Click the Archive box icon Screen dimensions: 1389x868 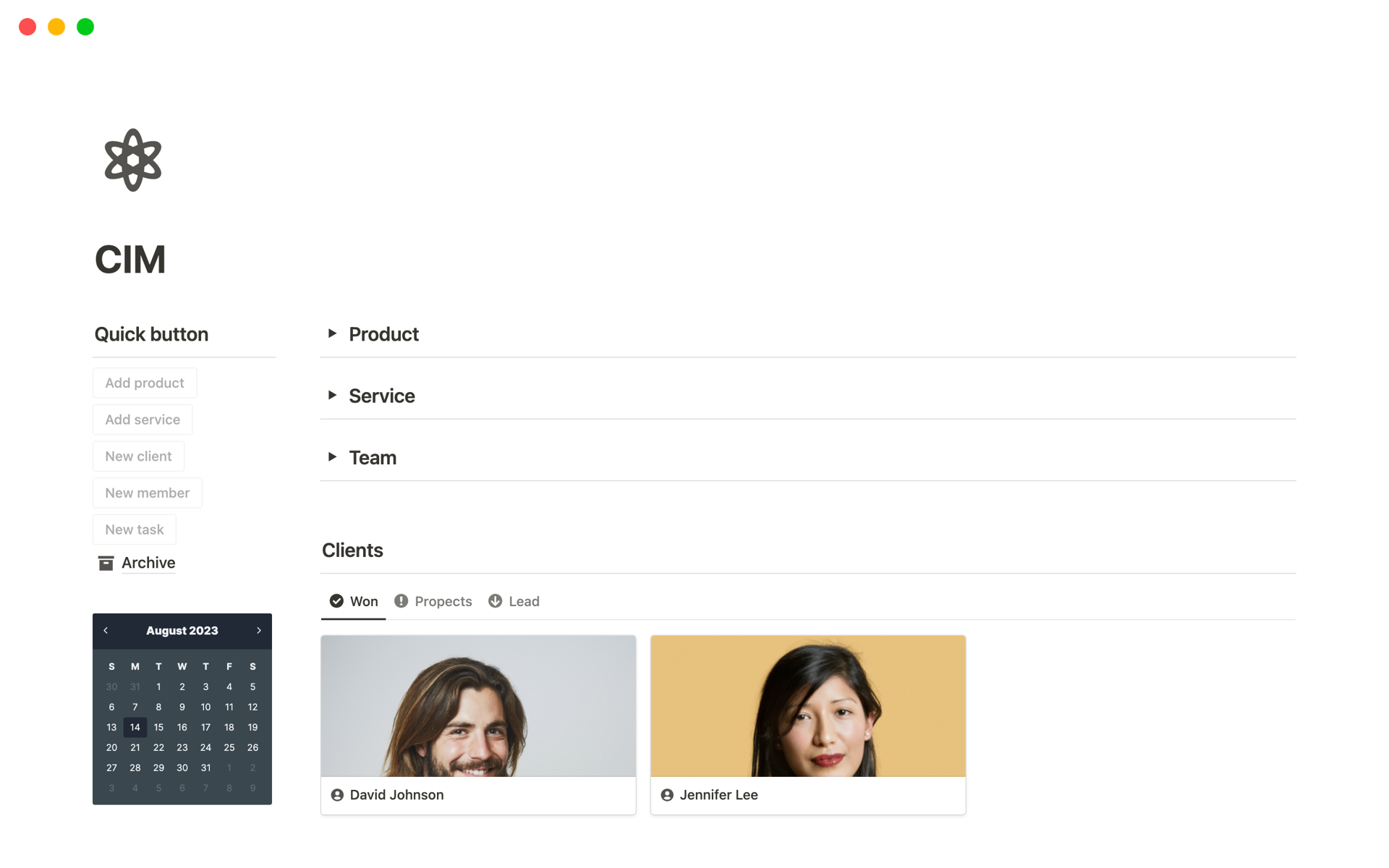pyautogui.click(x=106, y=563)
